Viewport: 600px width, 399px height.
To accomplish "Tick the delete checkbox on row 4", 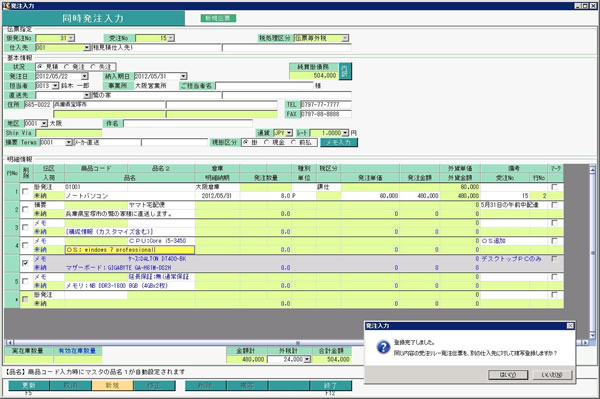I will coord(25,245).
